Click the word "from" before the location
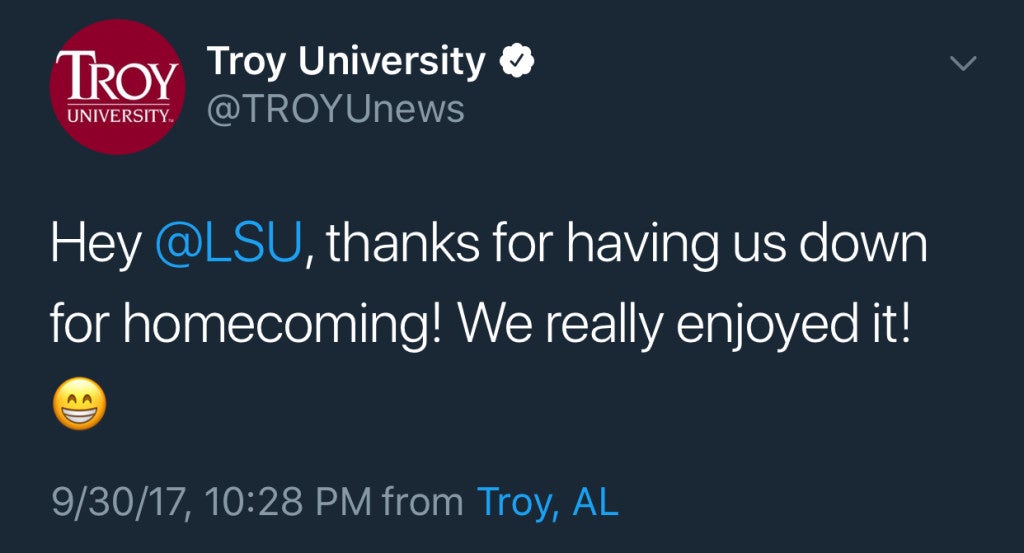The width and height of the screenshot is (1024, 553). (x=423, y=501)
